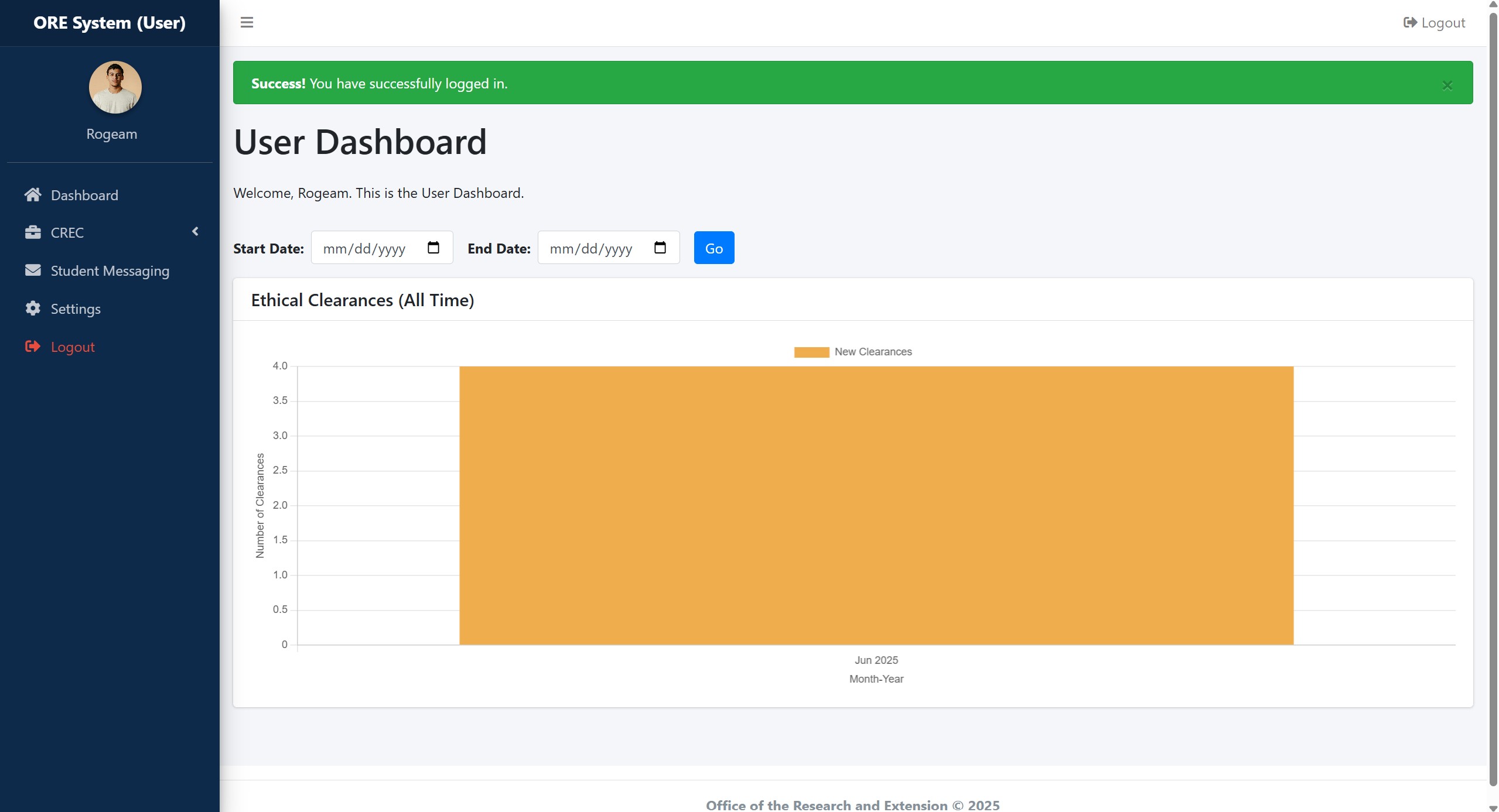Open the Settings menu item
Image resolution: width=1499 pixels, height=812 pixels.
coord(76,309)
